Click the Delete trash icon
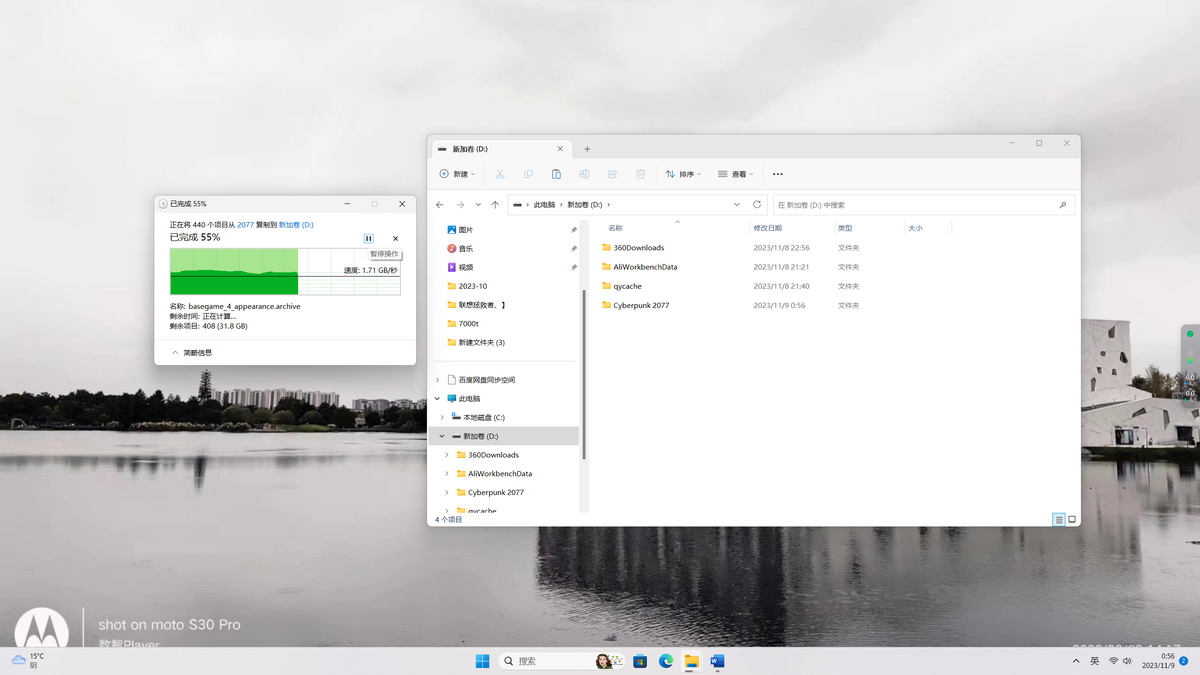This screenshot has height=675, width=1200. coord(641,174)
